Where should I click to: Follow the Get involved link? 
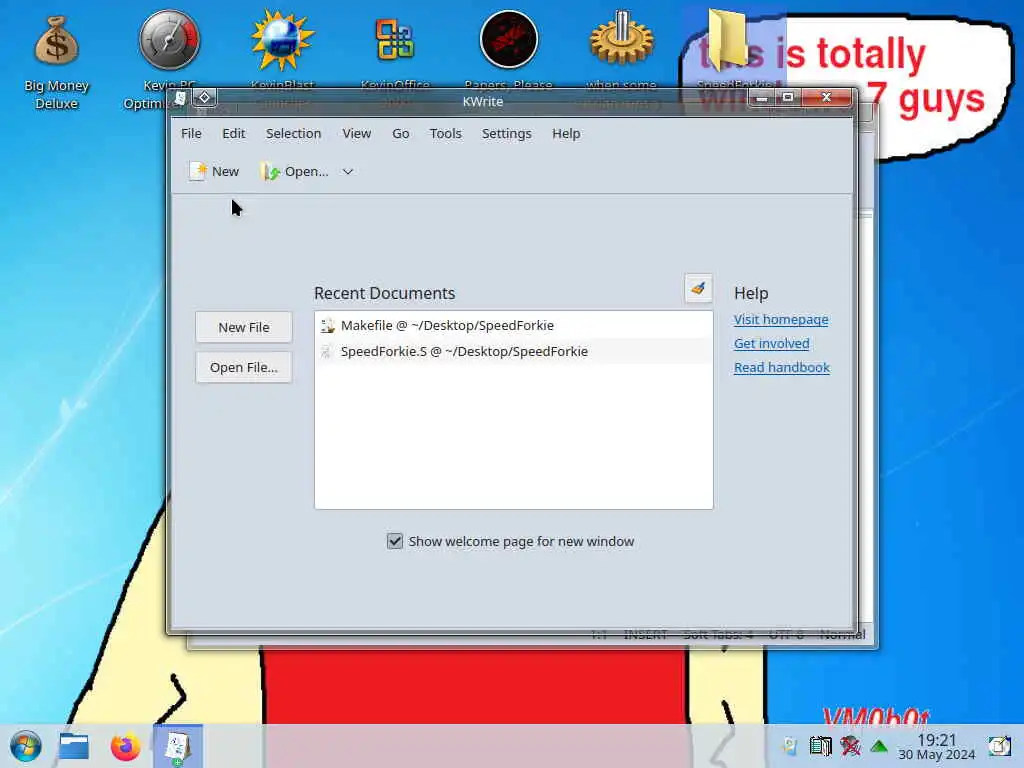coord(771,344)
